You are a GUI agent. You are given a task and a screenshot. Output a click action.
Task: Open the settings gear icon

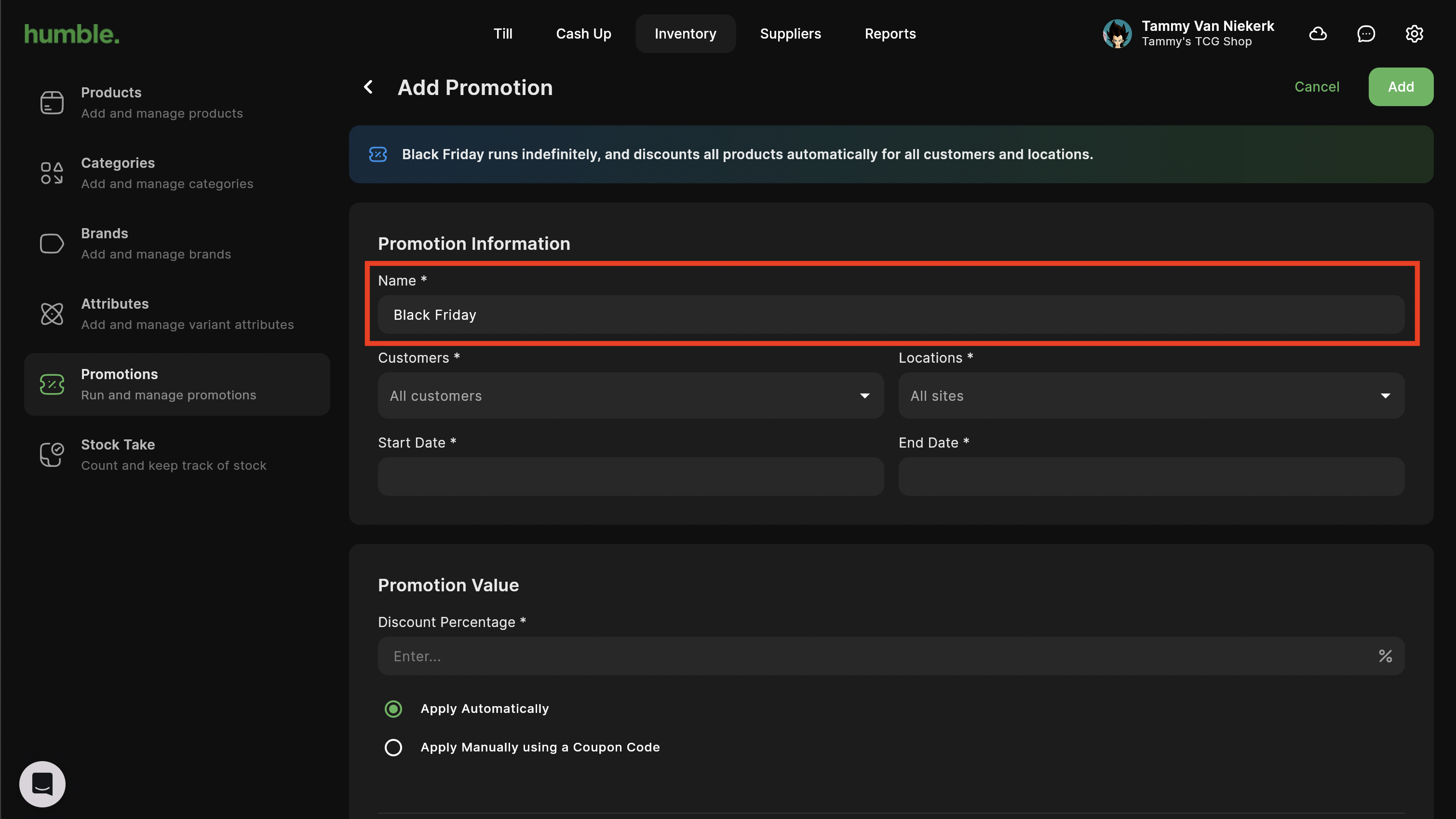(x=1414, y=34)
